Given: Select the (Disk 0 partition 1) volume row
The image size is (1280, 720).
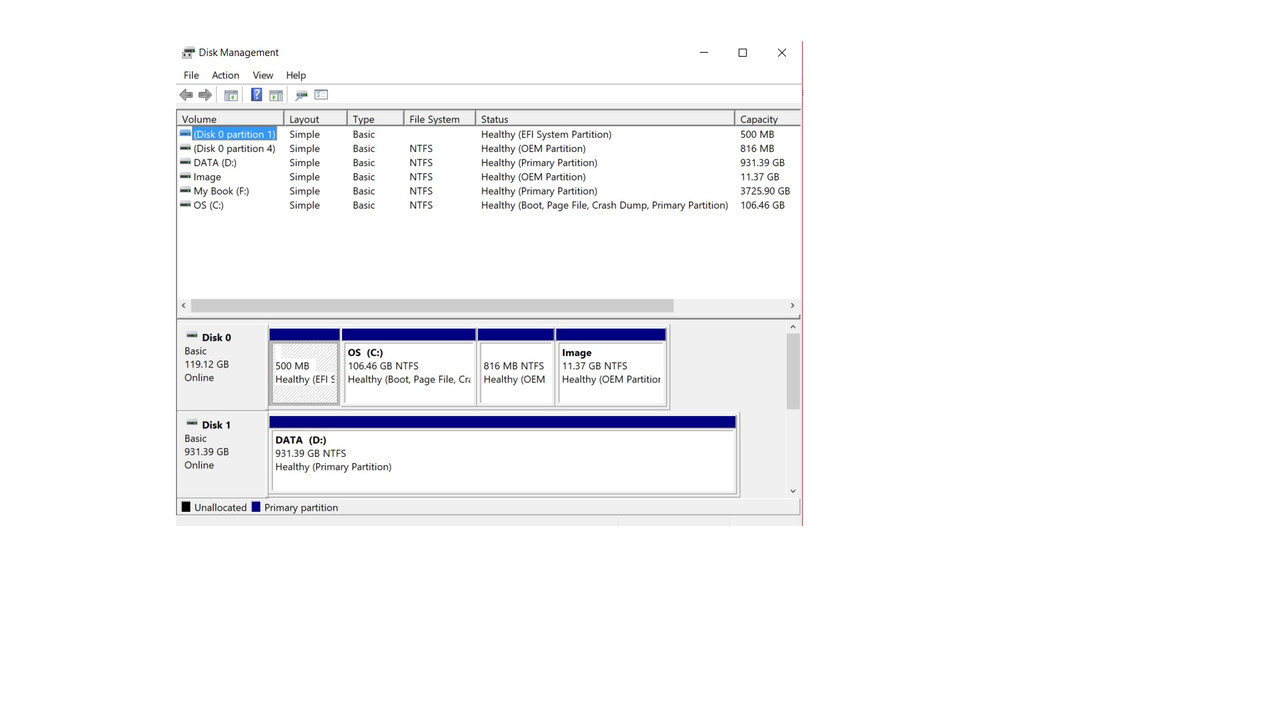Looking at the screenshot, I should (x=234, y=134).
